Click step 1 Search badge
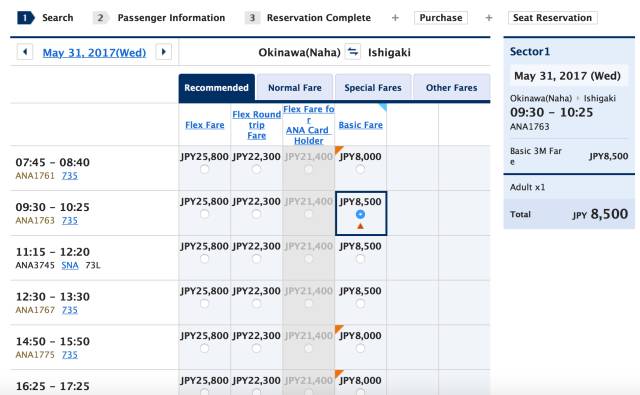The height and width of the screenshot is (395, 640). (x=25, y=18)
